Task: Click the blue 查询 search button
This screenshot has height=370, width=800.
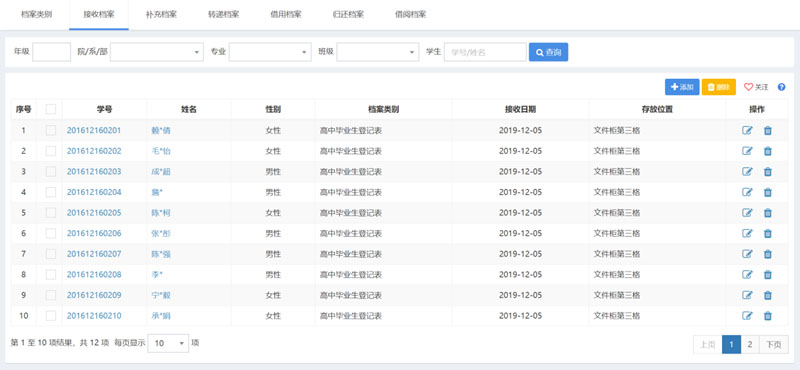Action: pyautogui.click(x=548, y=52)
